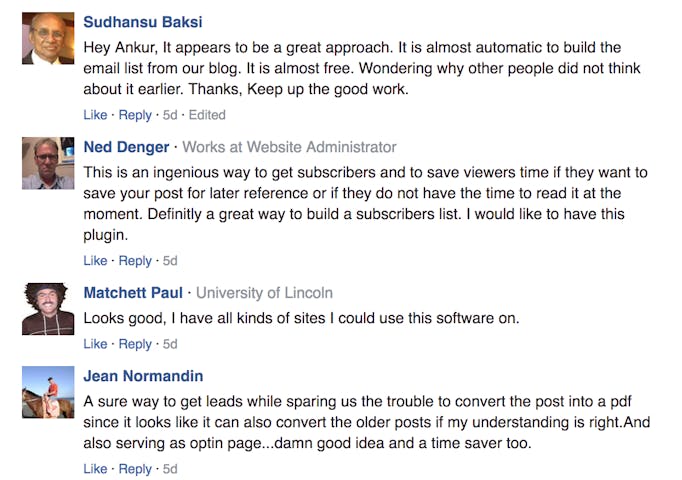The height and width of the screenshot is (480, 682).
Task: Open Ned Denger's profile name link
Action: point(126,147)
